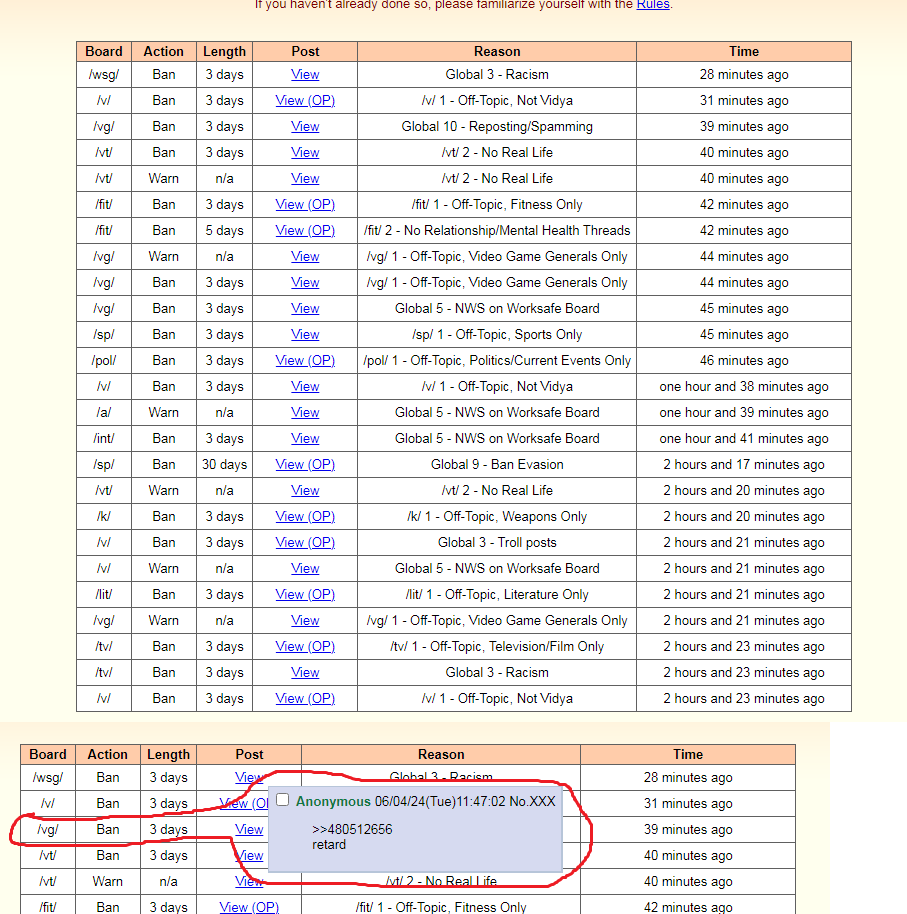The width and height of the screenshot is (907, 914).
Task: Click the Time column header in the lower table
Action: 688,754
